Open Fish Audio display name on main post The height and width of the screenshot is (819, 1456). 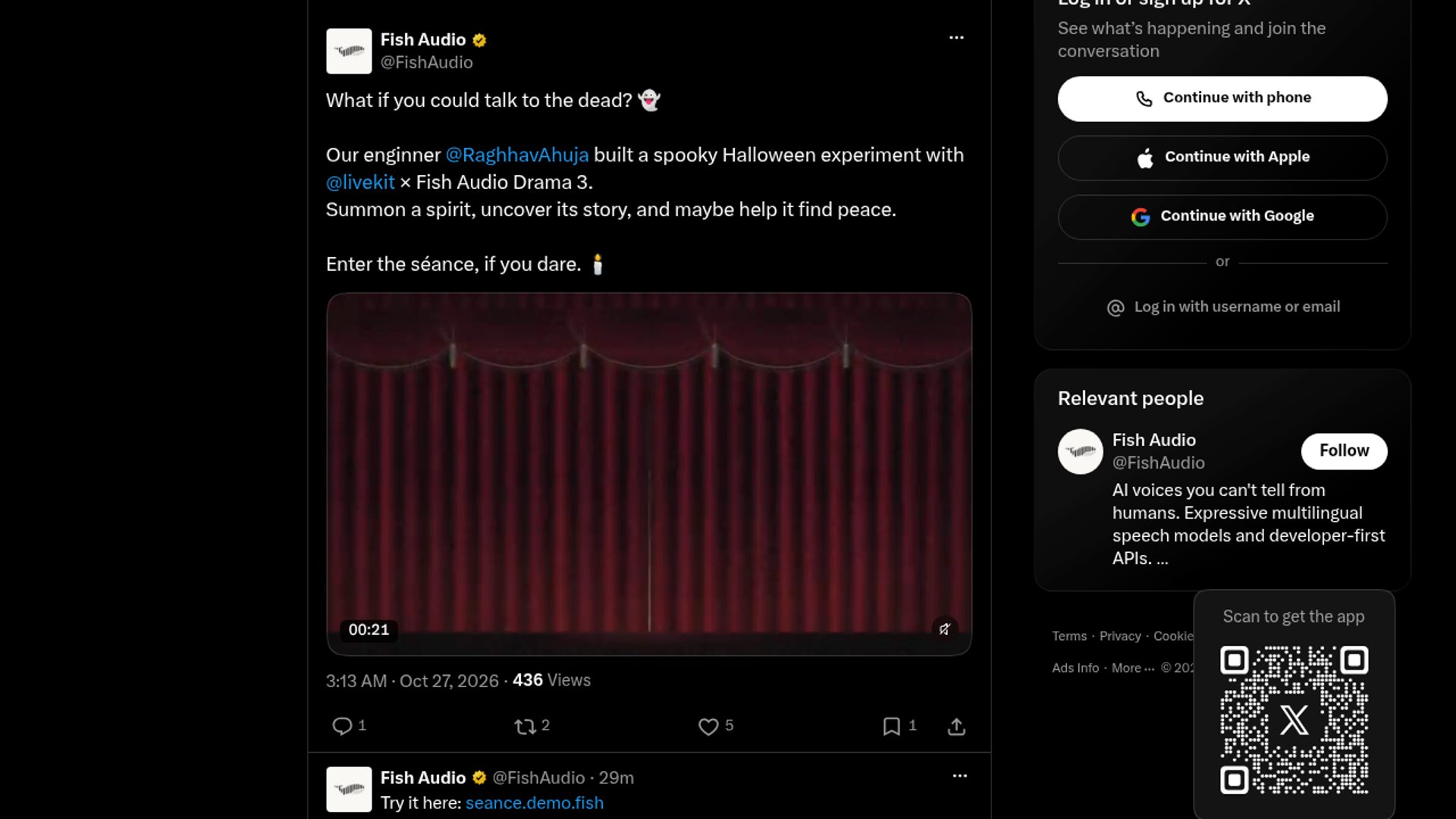422,40
